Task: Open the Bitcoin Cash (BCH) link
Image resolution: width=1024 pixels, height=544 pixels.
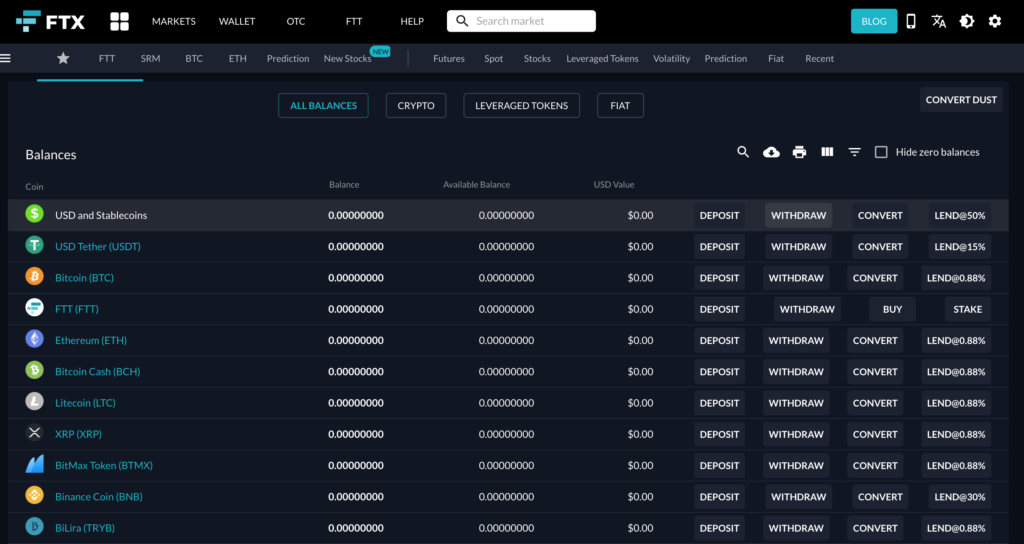Action: pos(97,372)
